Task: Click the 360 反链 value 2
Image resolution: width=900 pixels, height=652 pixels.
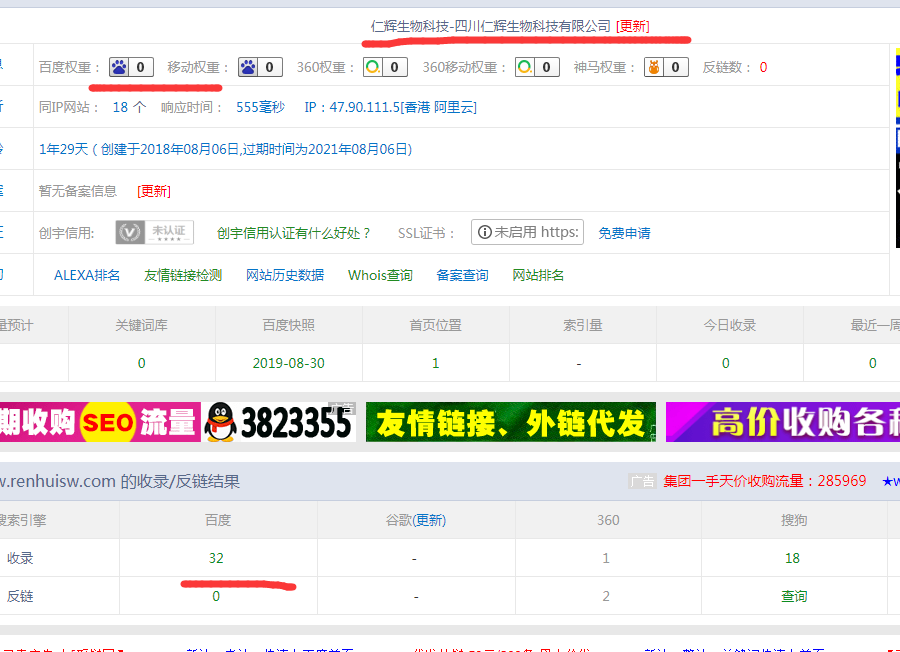Action: click(606, 596)
